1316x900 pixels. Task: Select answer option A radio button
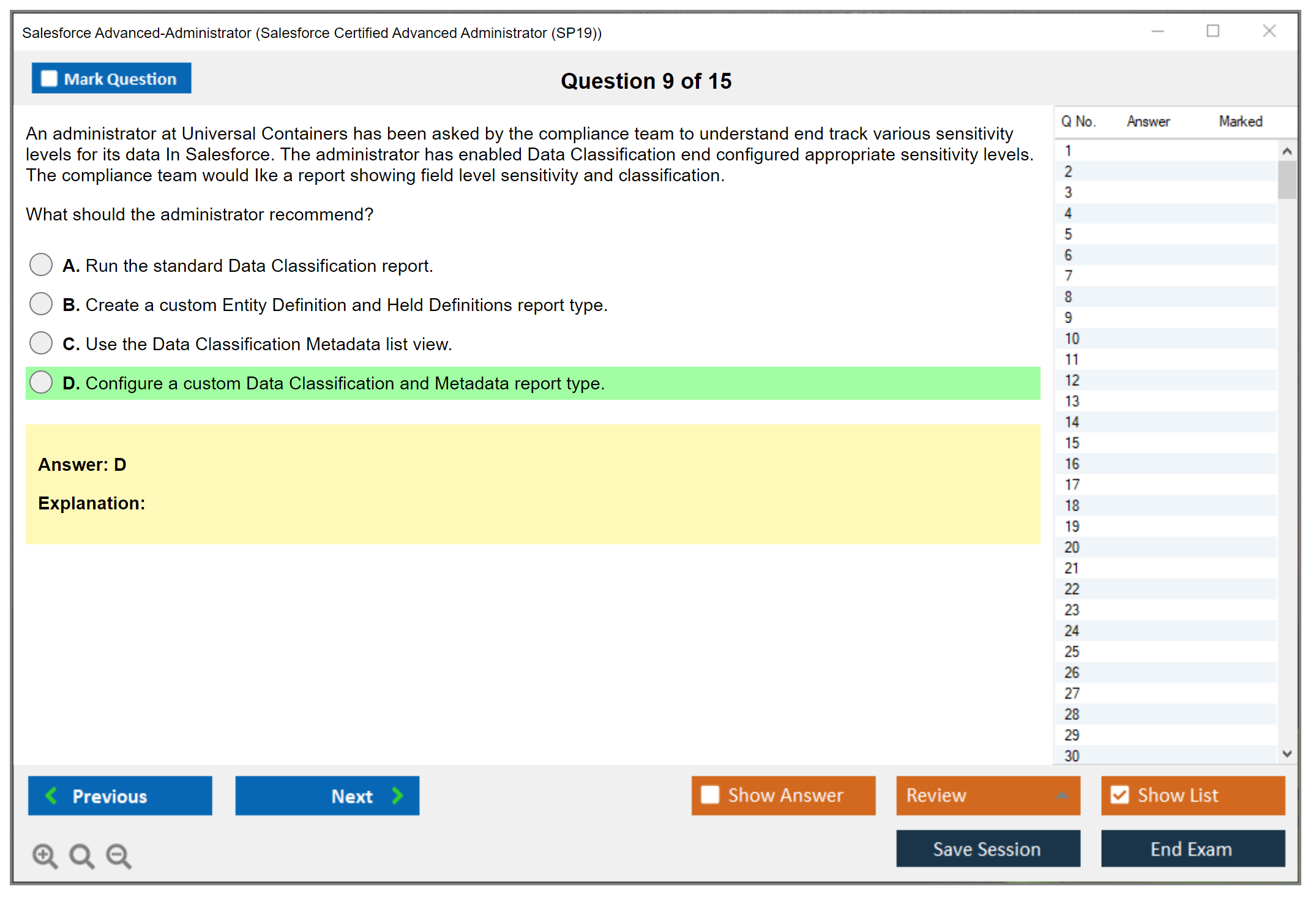pyautogui.click(x=41, y=265)
